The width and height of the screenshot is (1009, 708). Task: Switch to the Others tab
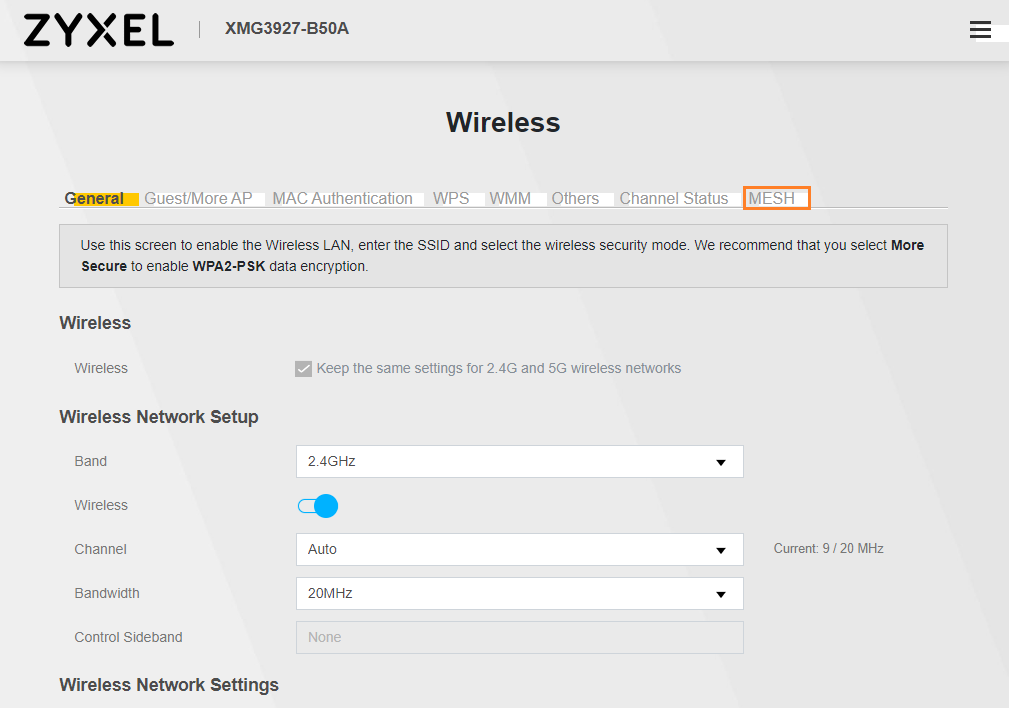pyautogui.click(x=575, y=199)
